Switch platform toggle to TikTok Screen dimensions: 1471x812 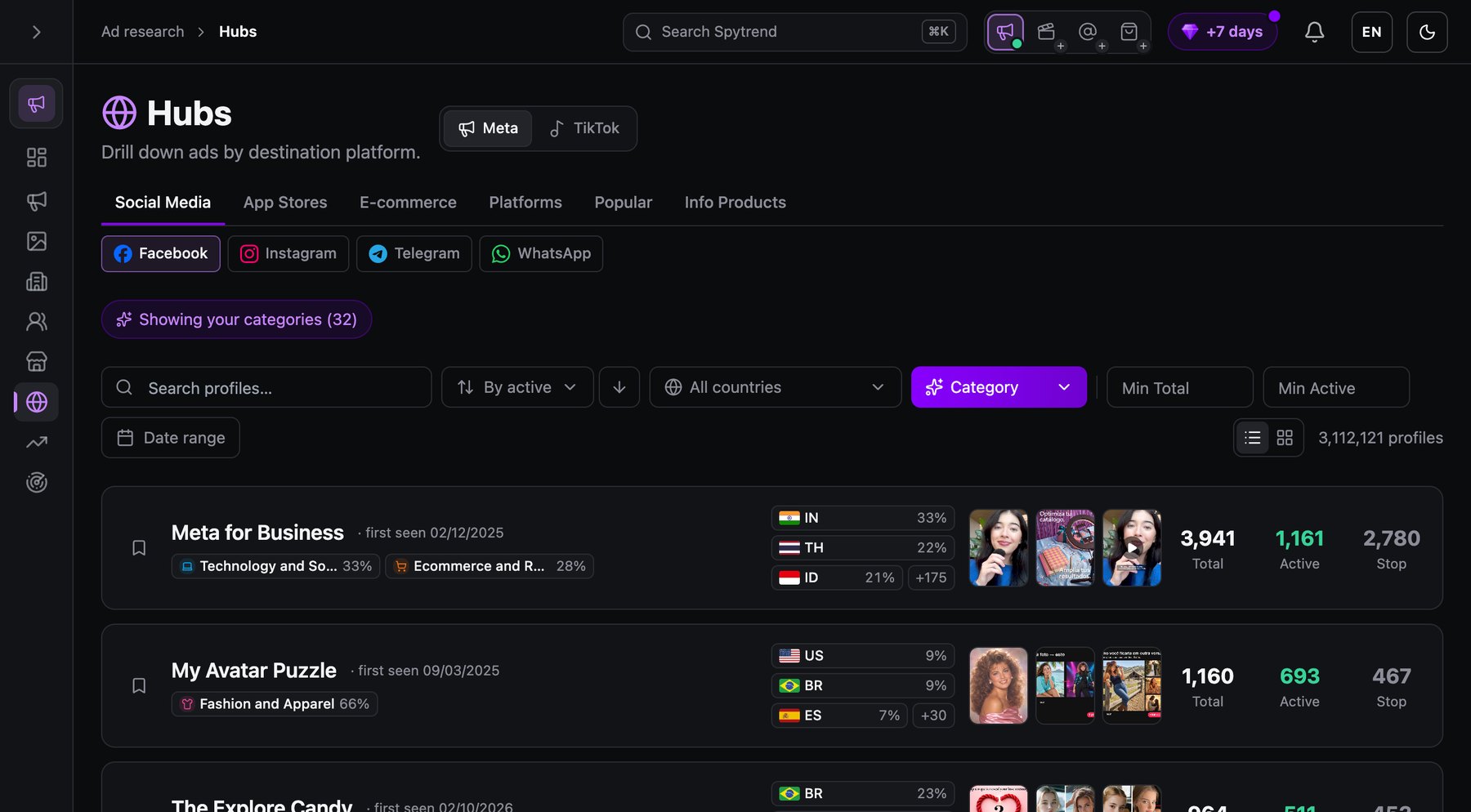[x=584, y=128]
